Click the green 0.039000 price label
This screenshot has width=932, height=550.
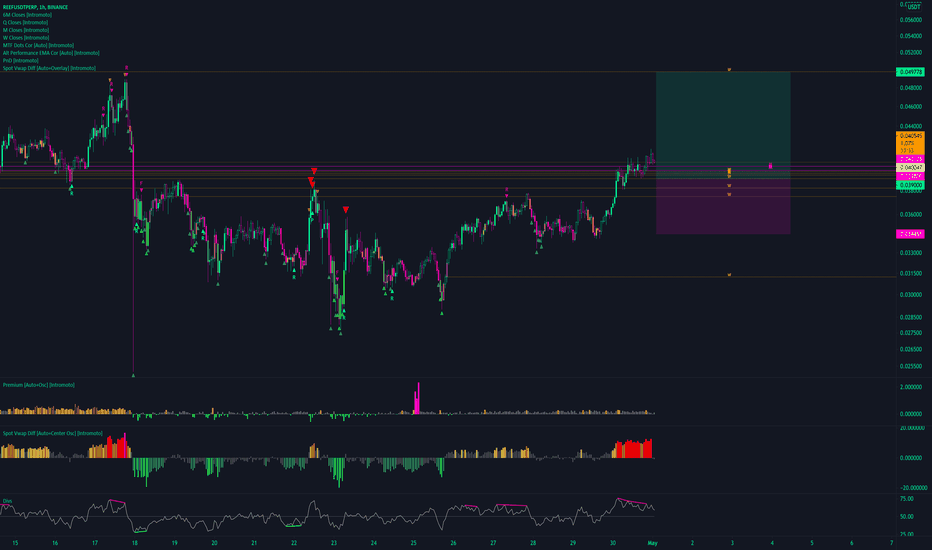[x=910, y=186]
